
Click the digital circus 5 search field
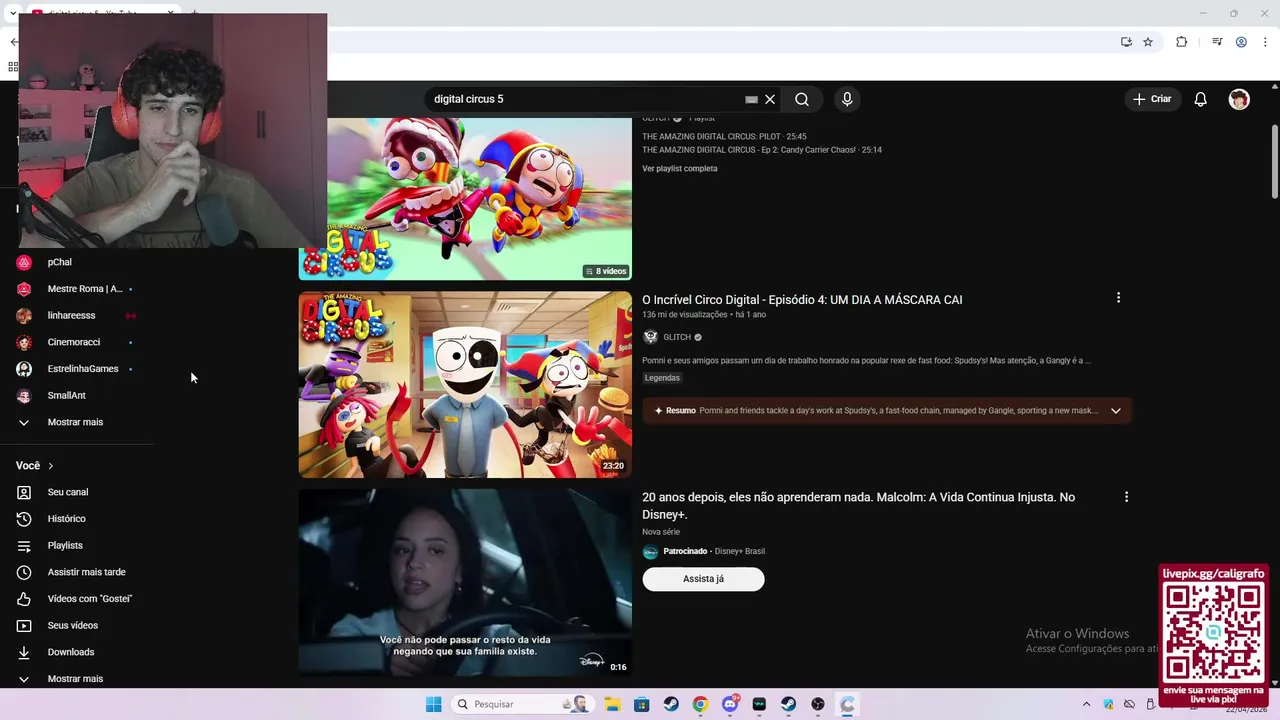point(590,99)
